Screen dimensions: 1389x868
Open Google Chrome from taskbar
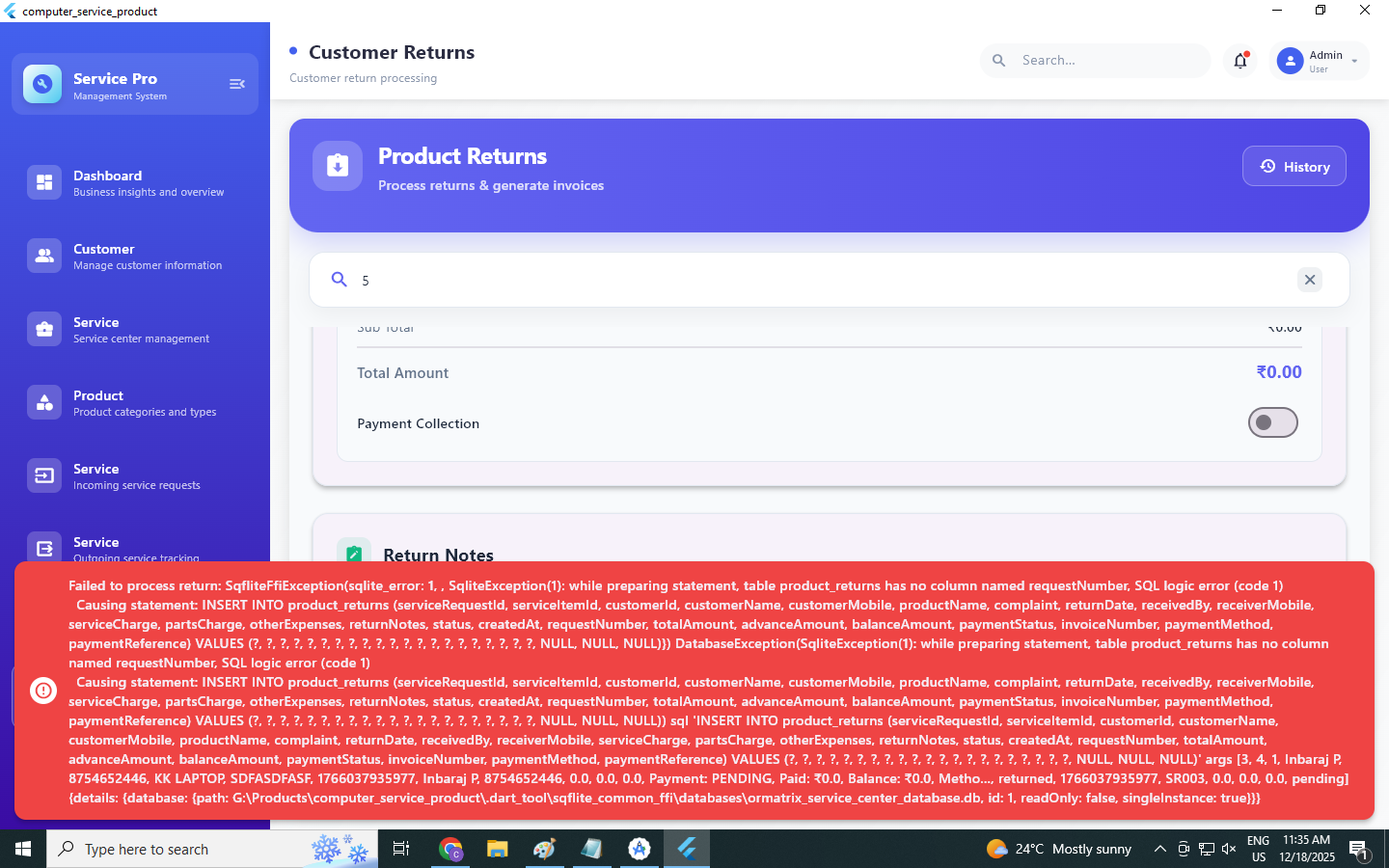[450, 849]
